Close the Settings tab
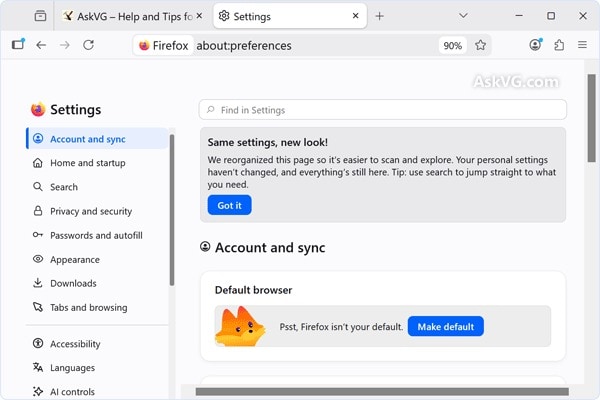 pyautogui.click(x=355, y=16)
